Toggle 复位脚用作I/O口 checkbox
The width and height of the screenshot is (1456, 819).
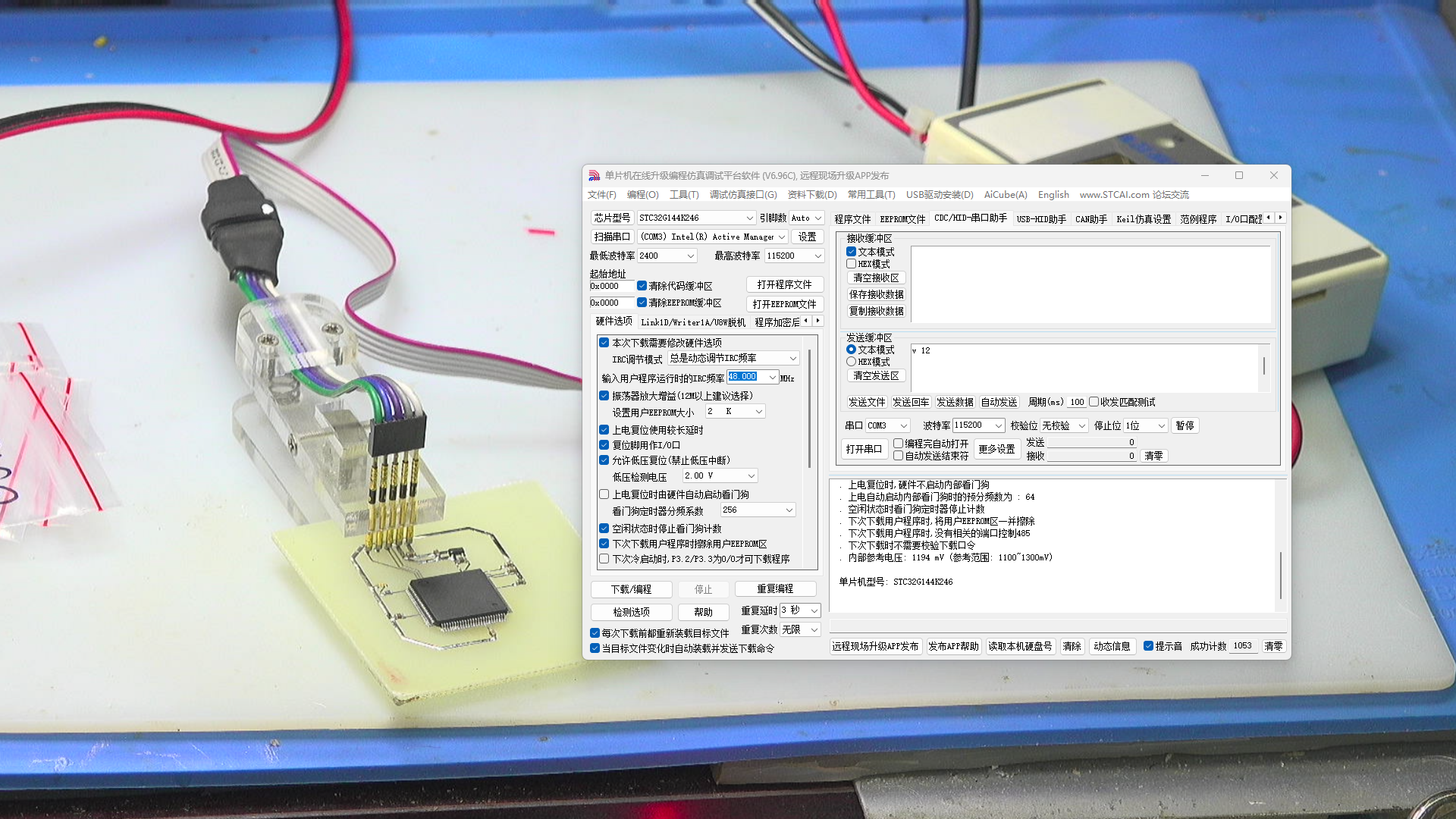tap(604, 445)
